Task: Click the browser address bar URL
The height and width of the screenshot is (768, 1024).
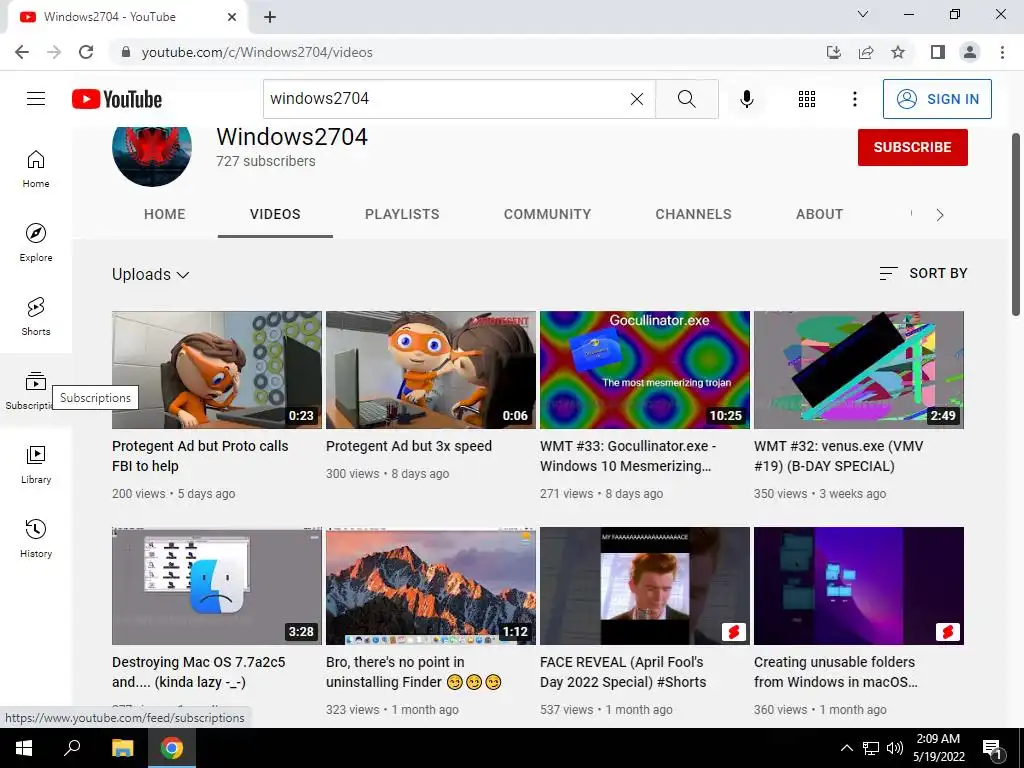Action: (257, 52)
